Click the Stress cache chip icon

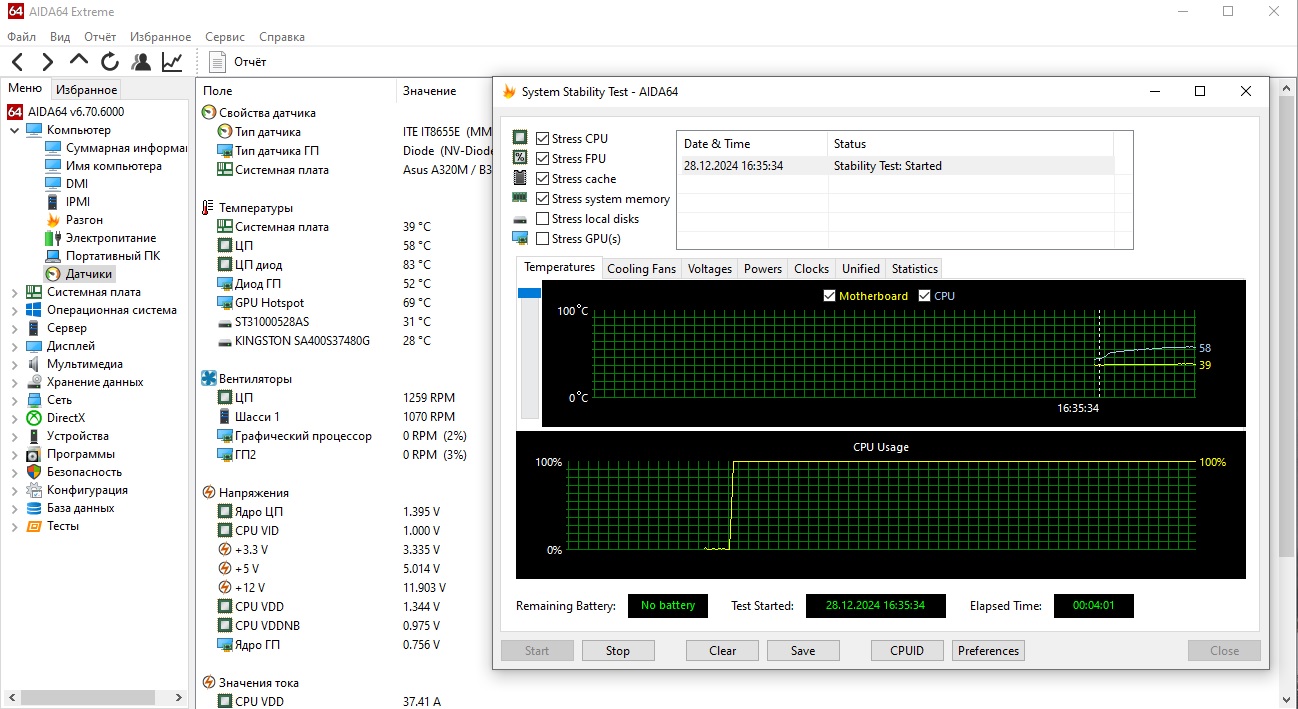[x=520, y=178]
